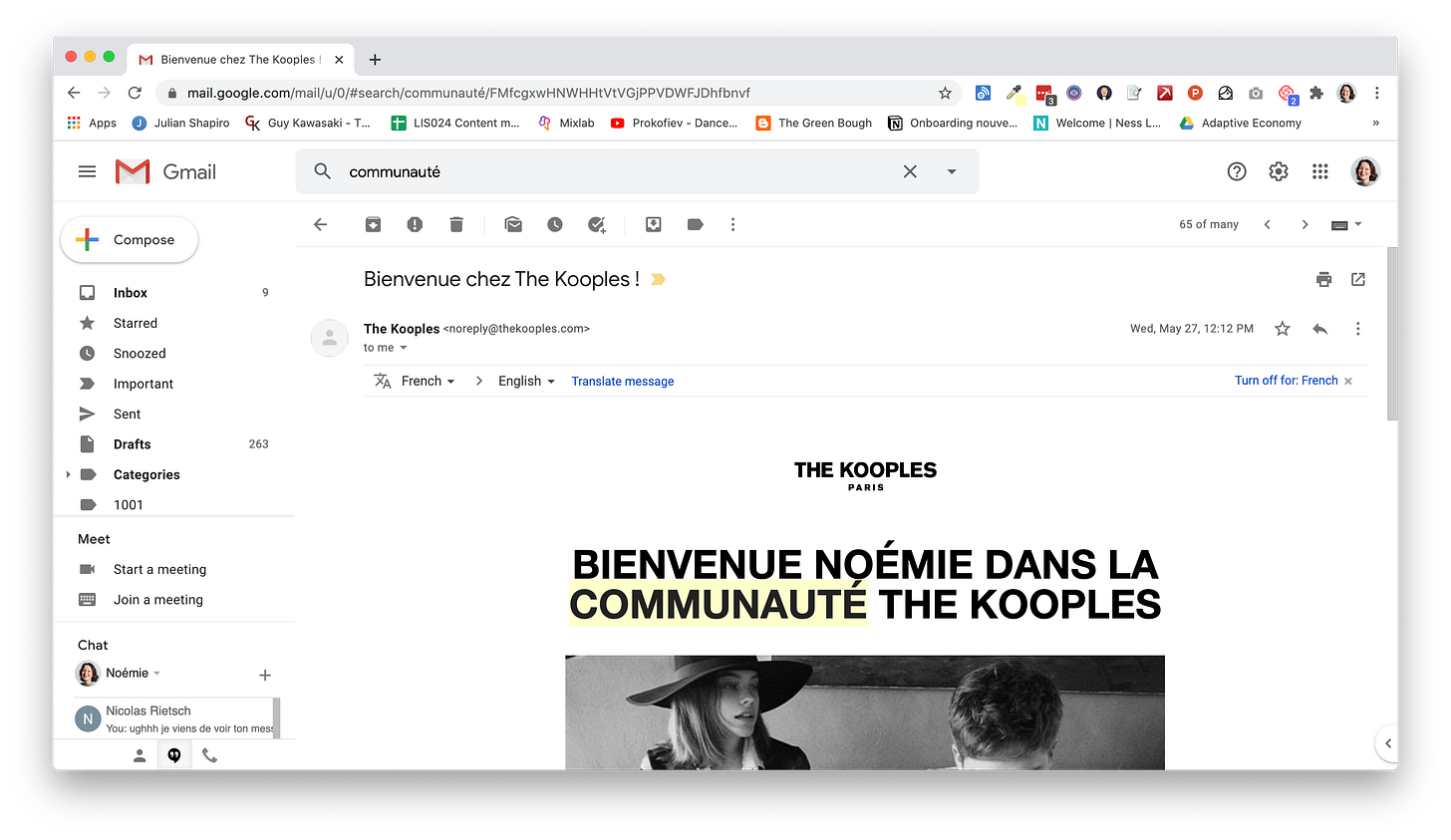Viewport: 1451px width, 840px height.
Task: Open the Noémie chat status dropdown
Action: pyautogui.click(x=156, y=674)
